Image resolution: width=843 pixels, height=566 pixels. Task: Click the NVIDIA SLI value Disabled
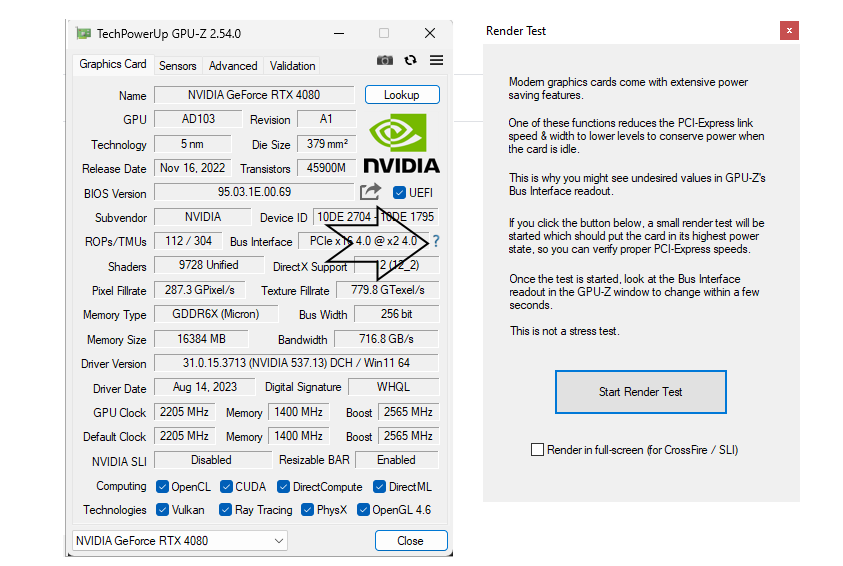point(211,460)
